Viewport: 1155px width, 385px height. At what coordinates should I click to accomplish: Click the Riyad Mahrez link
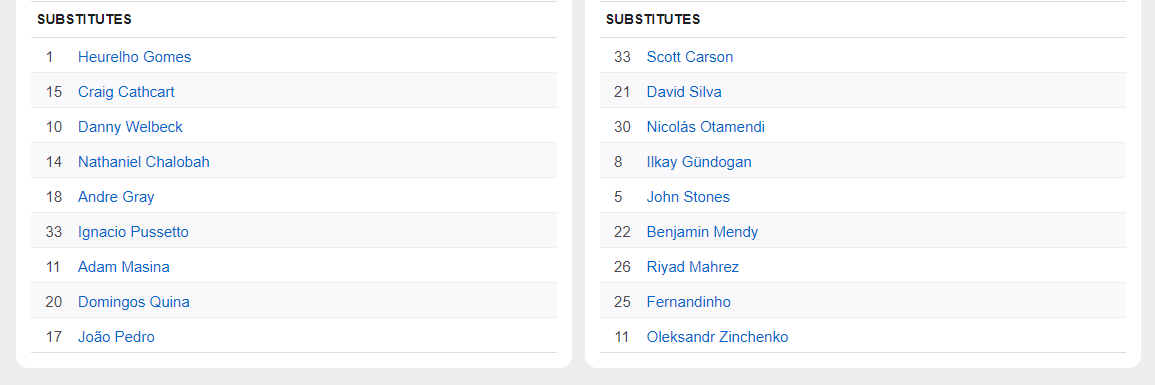692,266
